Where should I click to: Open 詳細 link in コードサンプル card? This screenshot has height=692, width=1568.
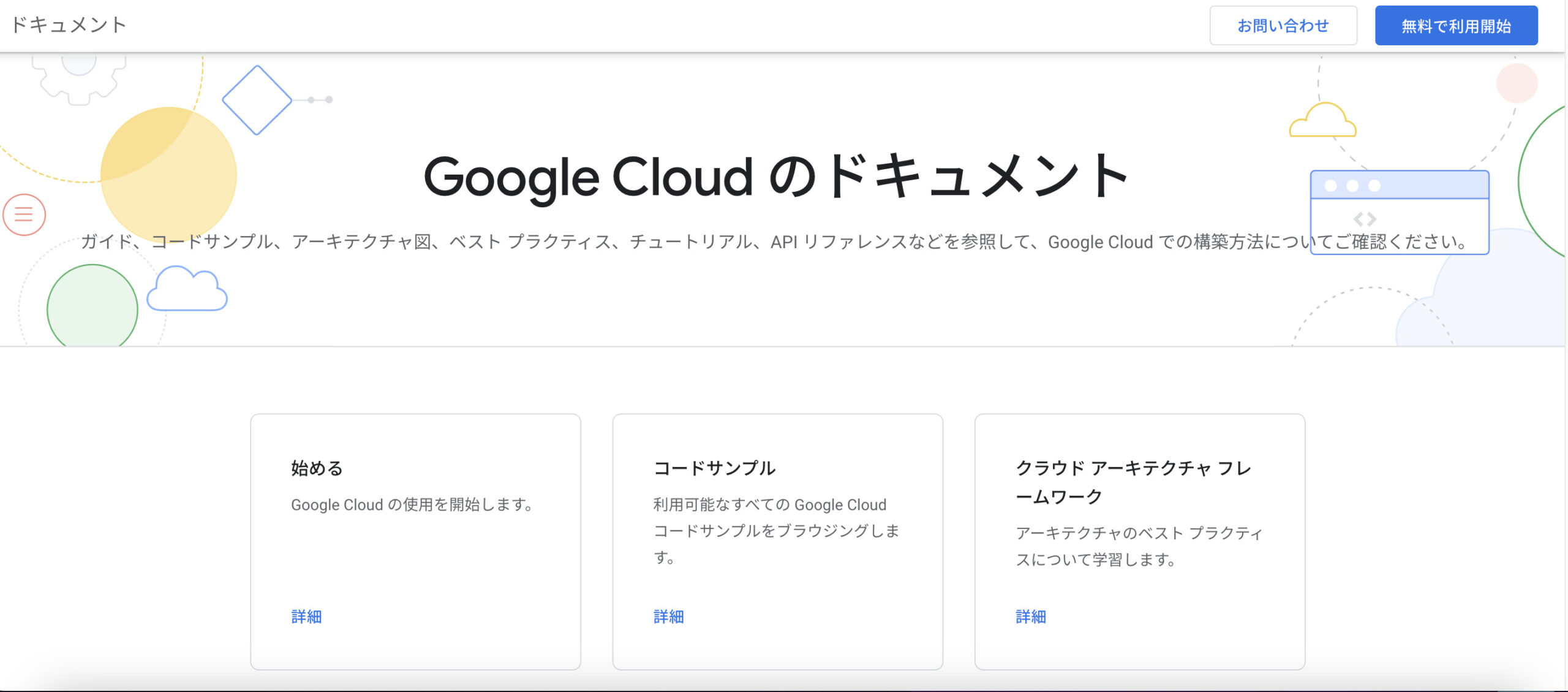pyautogui.click(x=668, y=617)
